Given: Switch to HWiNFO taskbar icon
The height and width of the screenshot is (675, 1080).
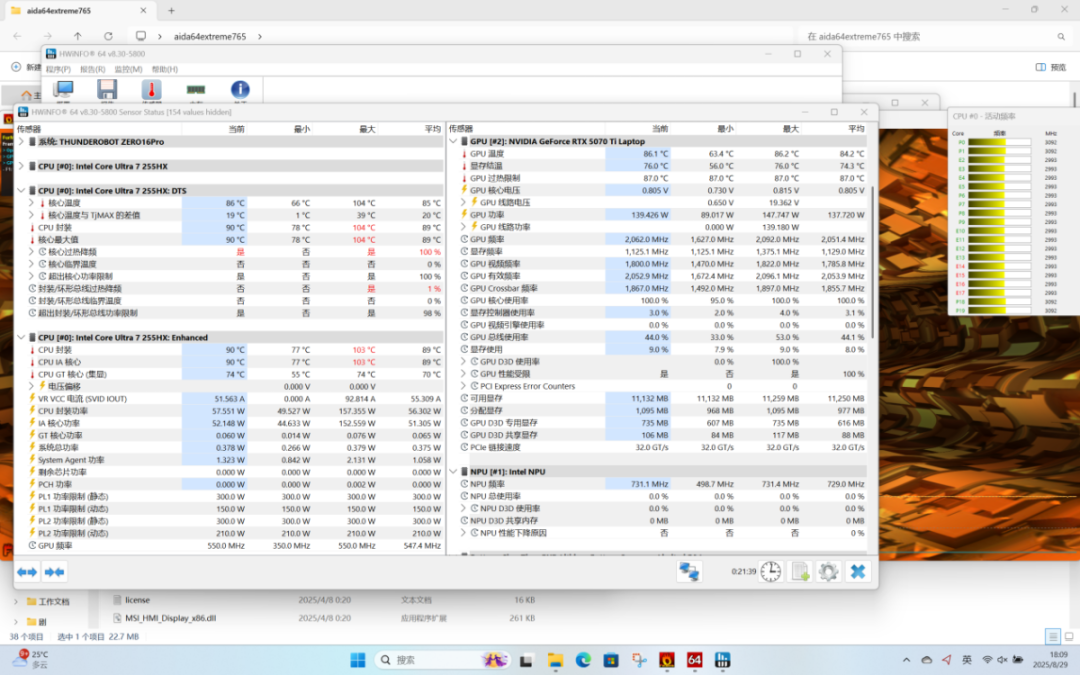Looking at the screenshot, I should pos(722,660).
